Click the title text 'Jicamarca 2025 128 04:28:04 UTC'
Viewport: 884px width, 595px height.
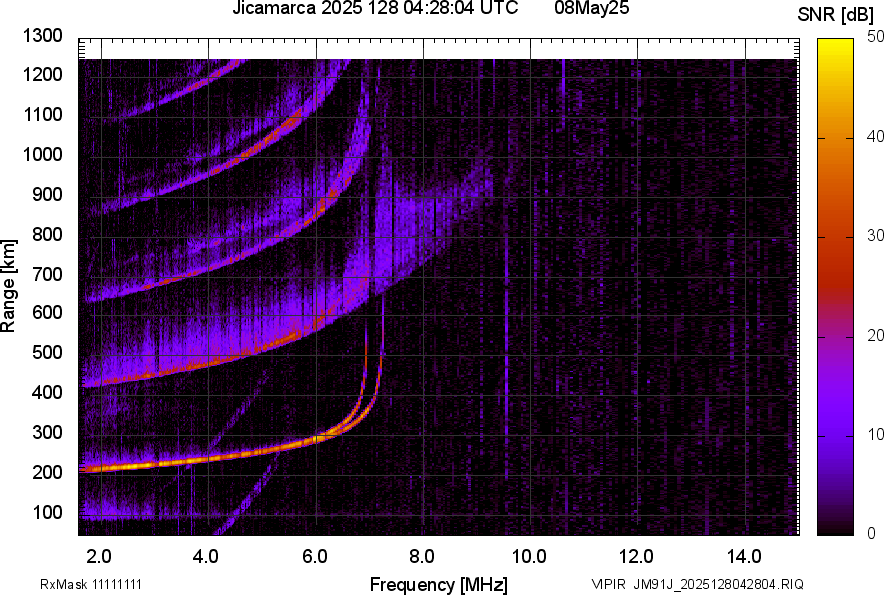coord(375,8)
